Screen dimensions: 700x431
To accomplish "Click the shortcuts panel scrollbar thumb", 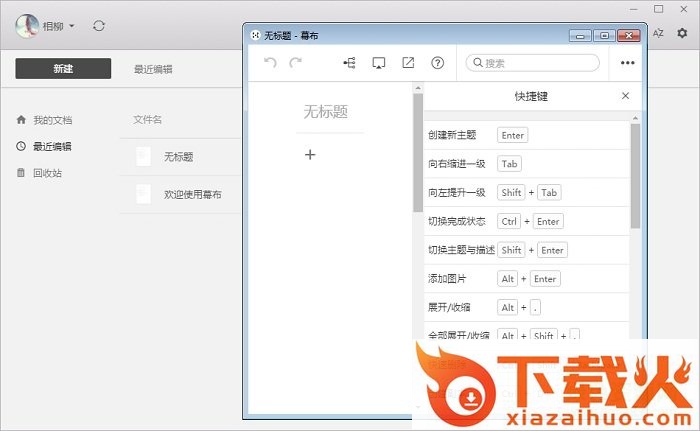I will tap(635, 176).
